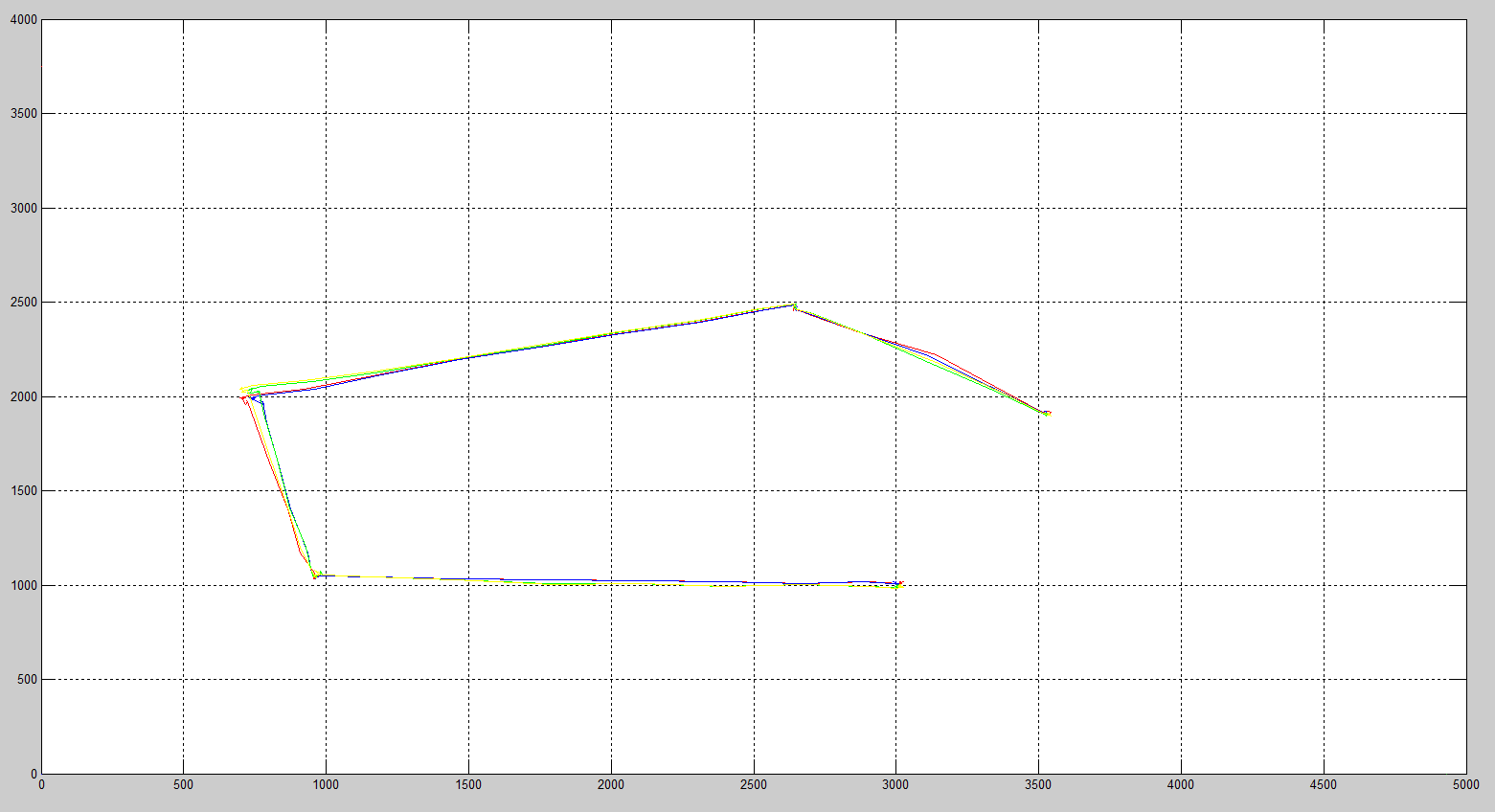Click the x-axis tick label 1500

pos(468,785)
